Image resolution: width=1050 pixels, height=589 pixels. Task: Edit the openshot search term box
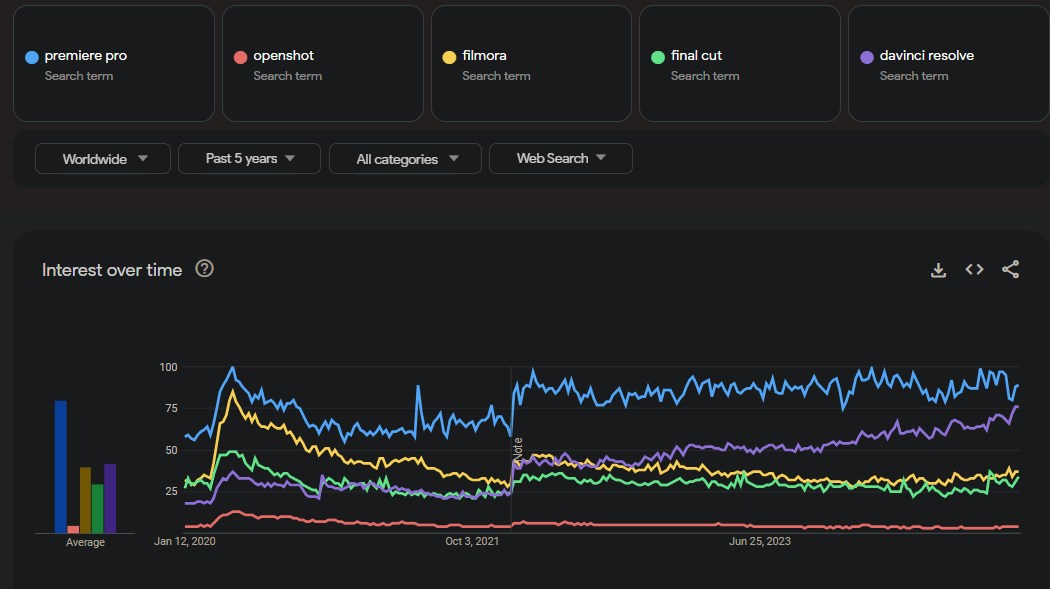click(283, 56)
